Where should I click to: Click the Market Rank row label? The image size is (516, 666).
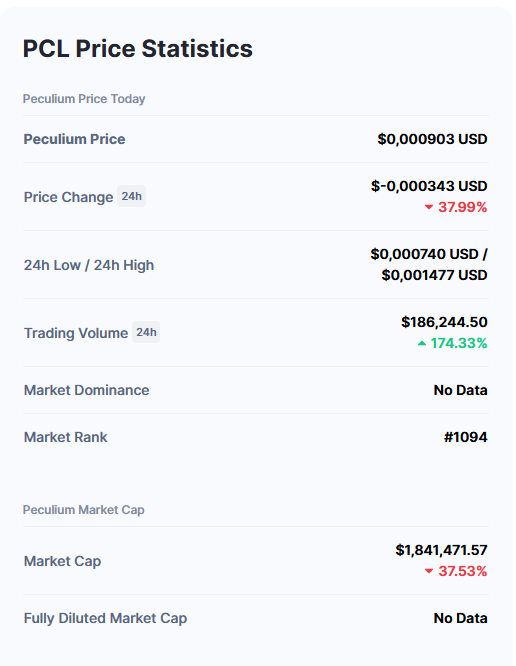click(x=66, y=437)
